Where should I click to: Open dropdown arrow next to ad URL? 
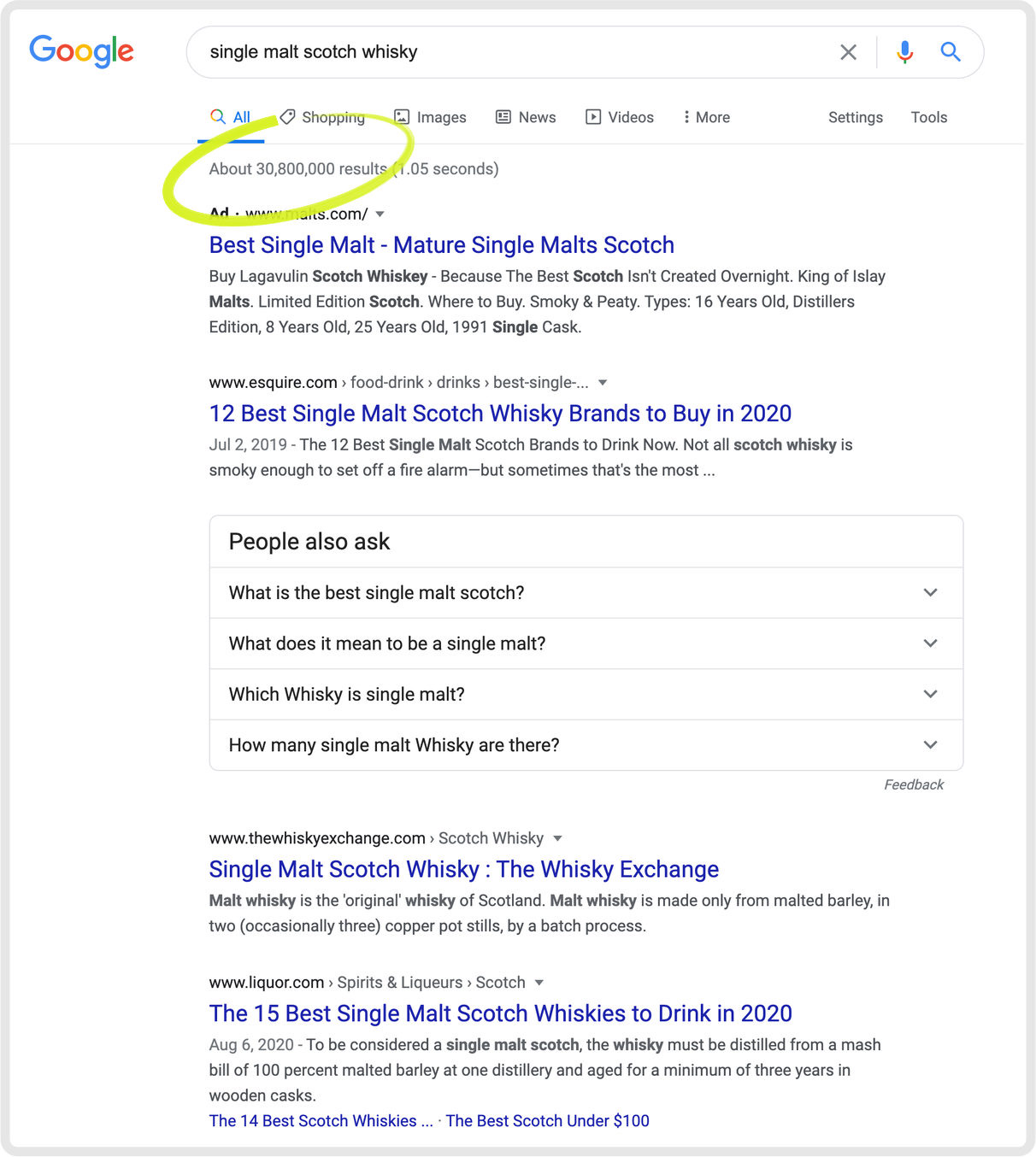[380, 214]
